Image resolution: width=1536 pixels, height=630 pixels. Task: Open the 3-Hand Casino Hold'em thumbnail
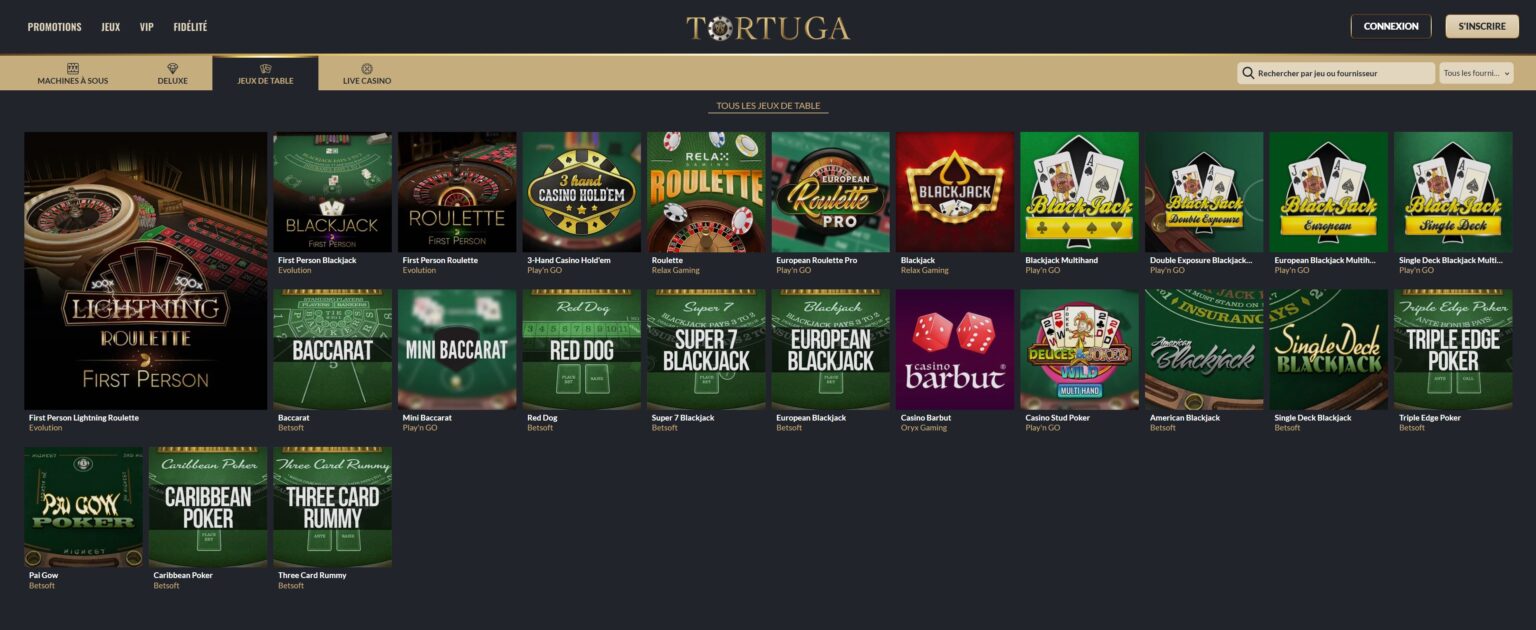[582, 192]
